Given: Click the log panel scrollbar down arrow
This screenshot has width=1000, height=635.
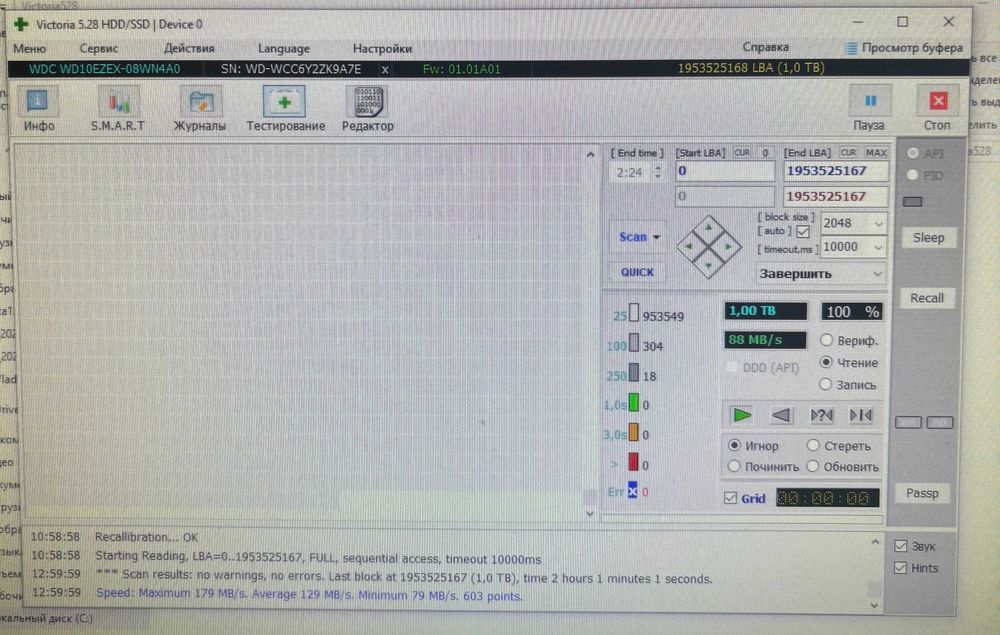Looking at the screenshot, I should tap(874, 605).
